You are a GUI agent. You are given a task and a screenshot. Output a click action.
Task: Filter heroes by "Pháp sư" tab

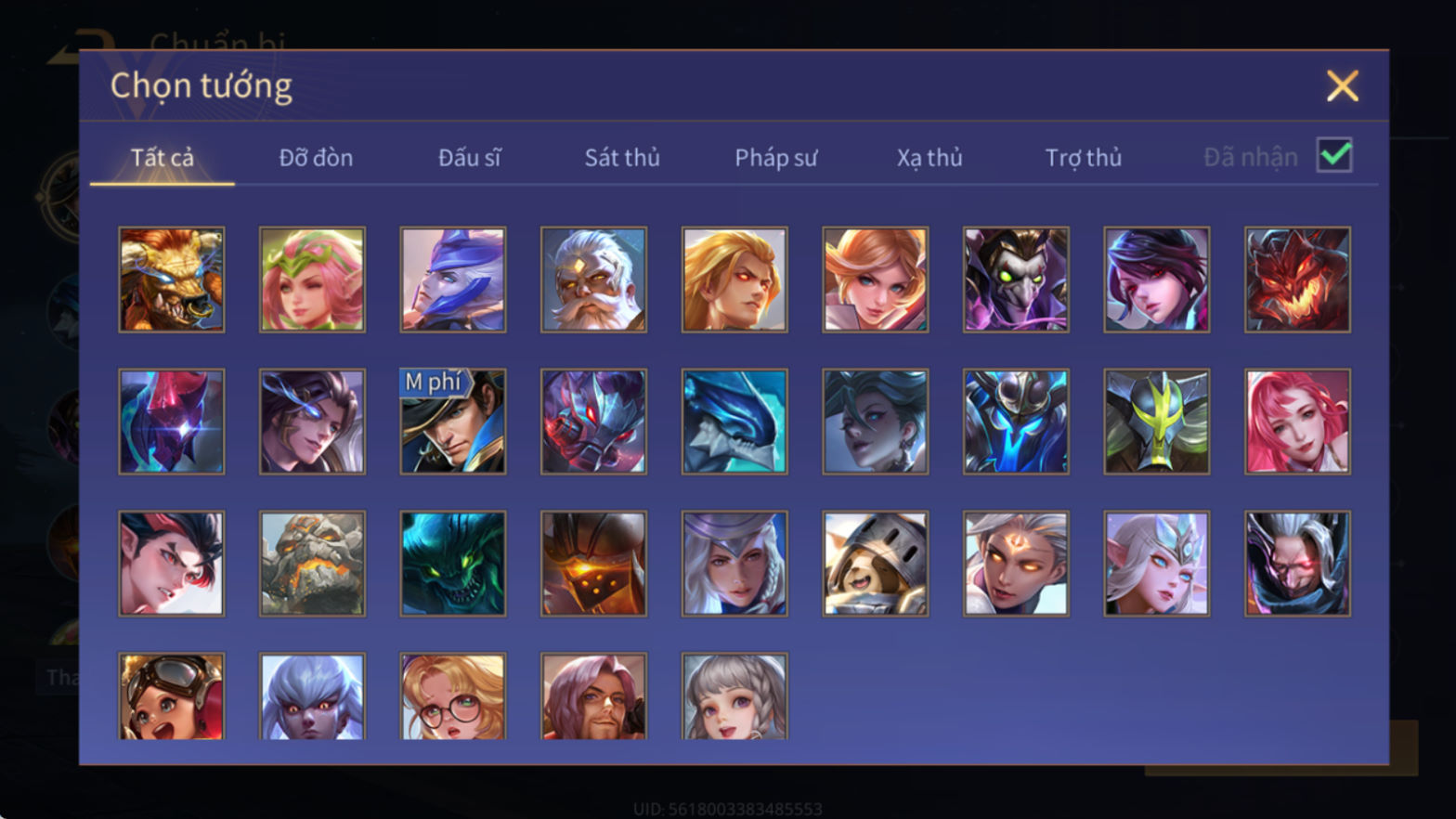(x=776, y=158)
